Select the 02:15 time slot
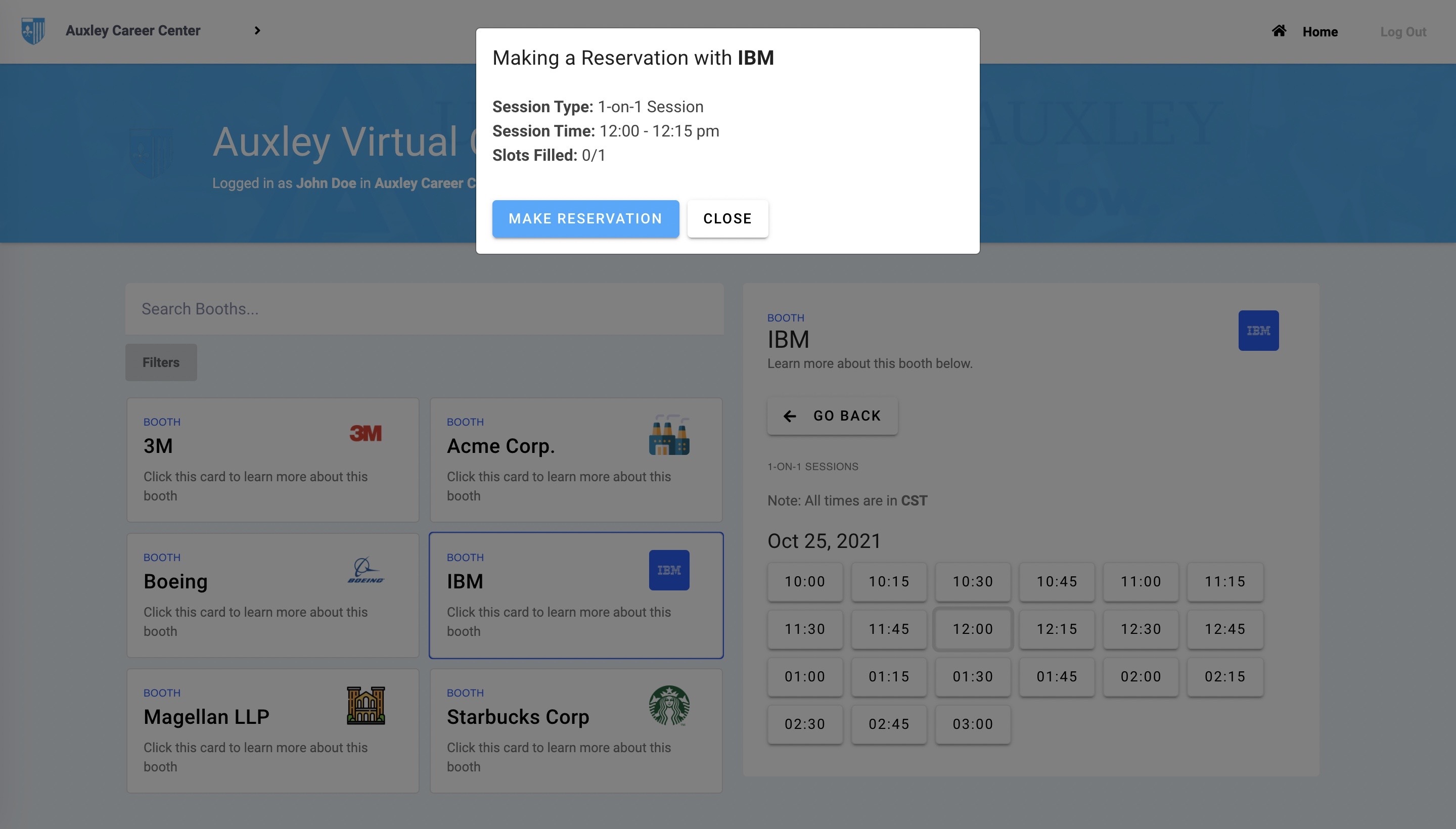Image resolution: width=1456 pixels, height=829 pixels. [x=1225, y=677]
